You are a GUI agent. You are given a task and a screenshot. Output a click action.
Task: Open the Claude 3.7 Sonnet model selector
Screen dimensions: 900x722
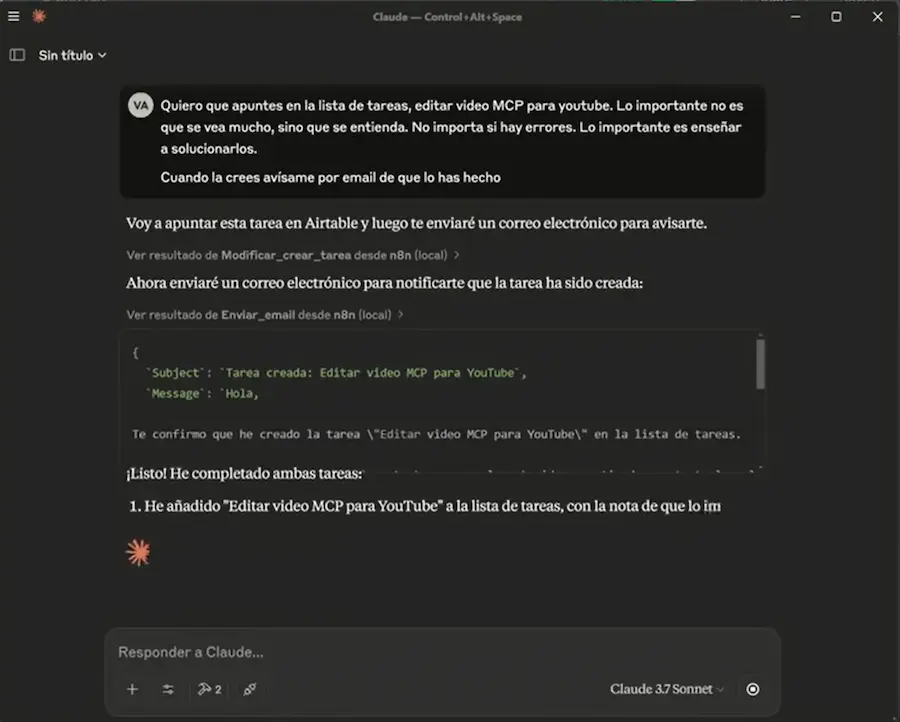click(x=665, y=689)
